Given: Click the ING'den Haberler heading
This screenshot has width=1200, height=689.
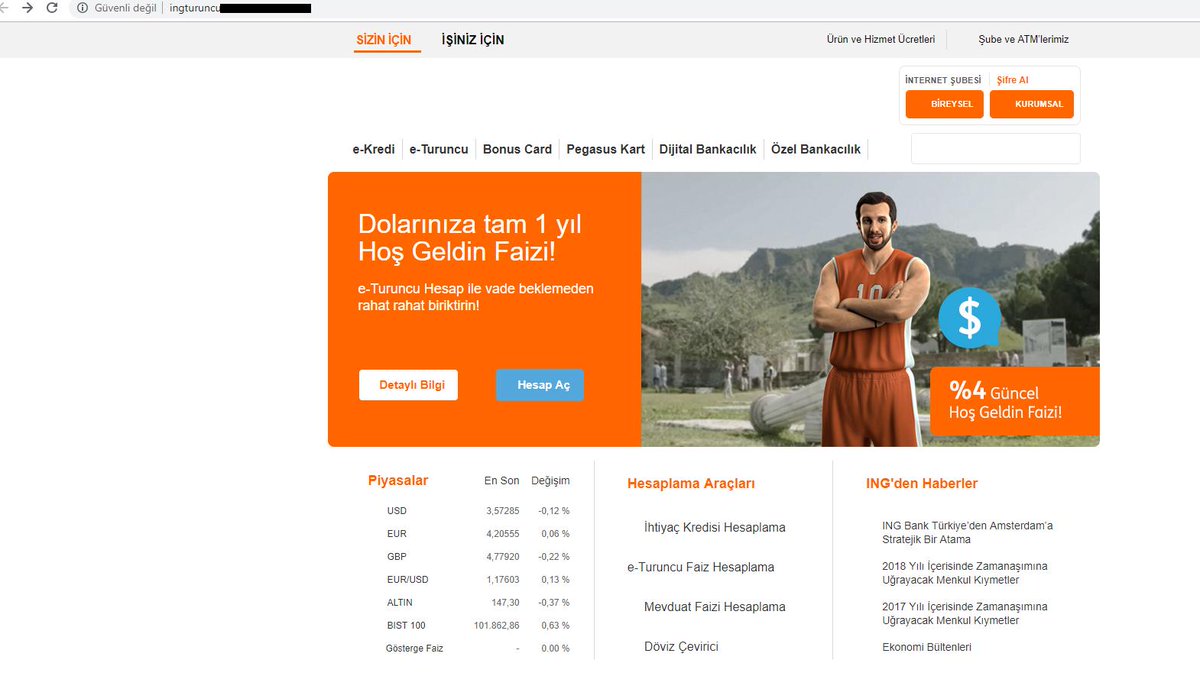Looking at the screenshot, I should coord(922,483).
